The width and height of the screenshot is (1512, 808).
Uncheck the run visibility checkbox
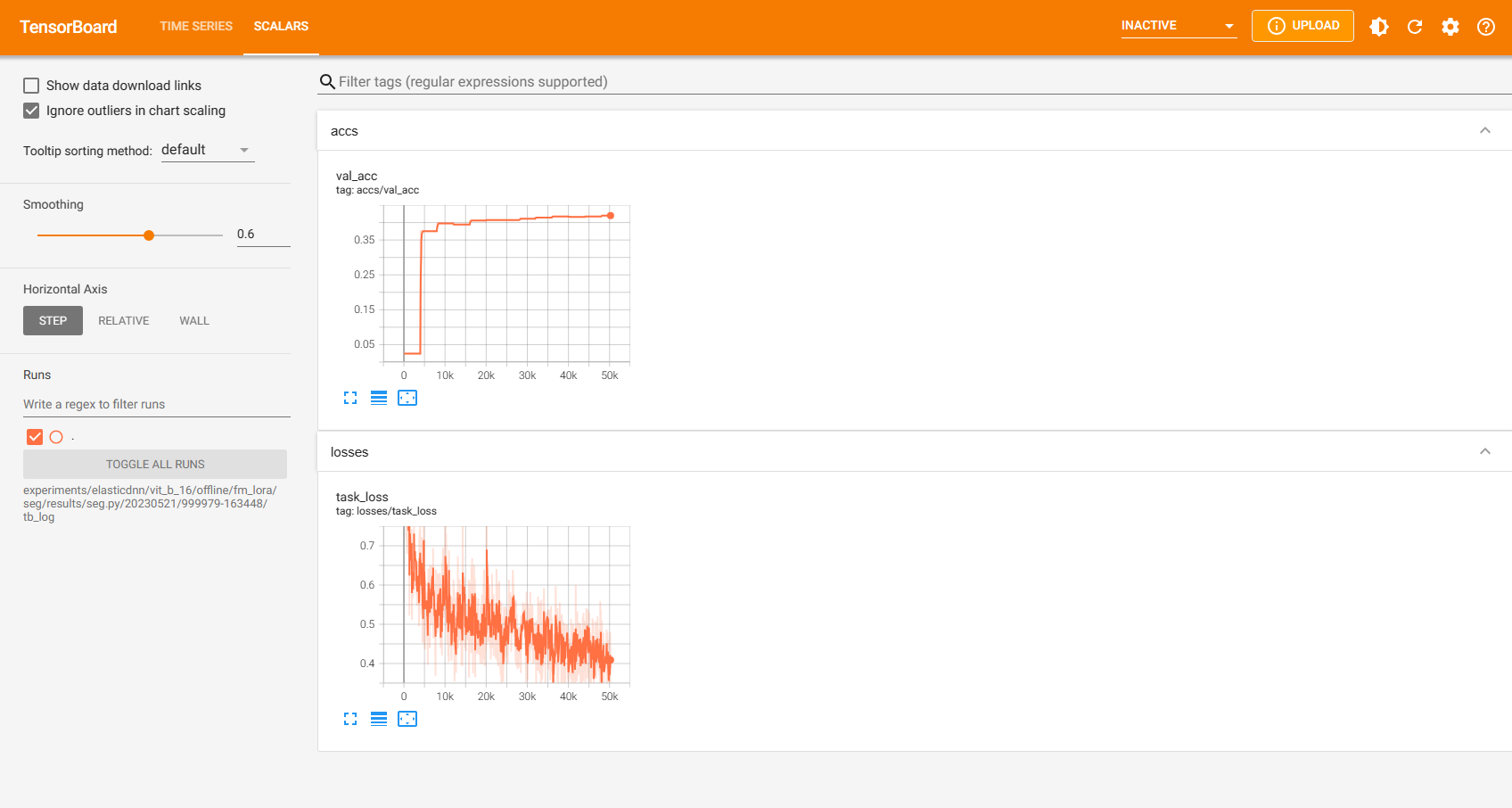click(x=35, y=437)
